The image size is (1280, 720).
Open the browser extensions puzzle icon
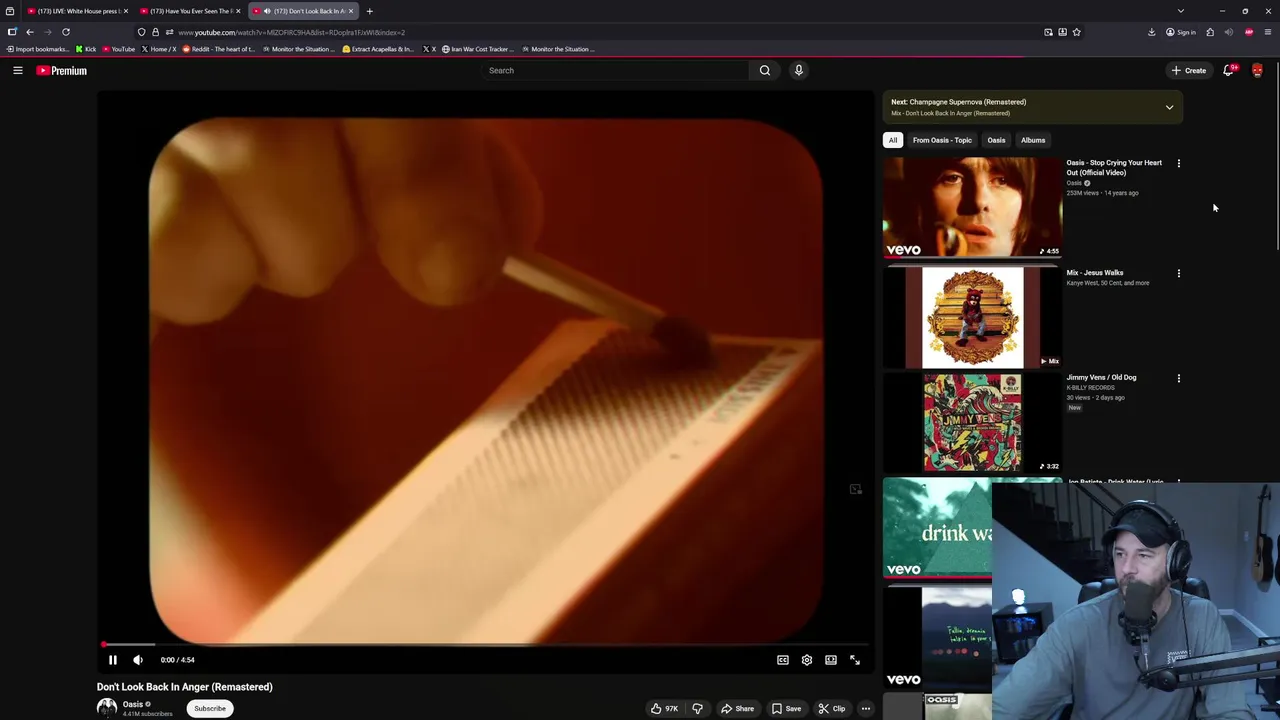[1210, 32]
